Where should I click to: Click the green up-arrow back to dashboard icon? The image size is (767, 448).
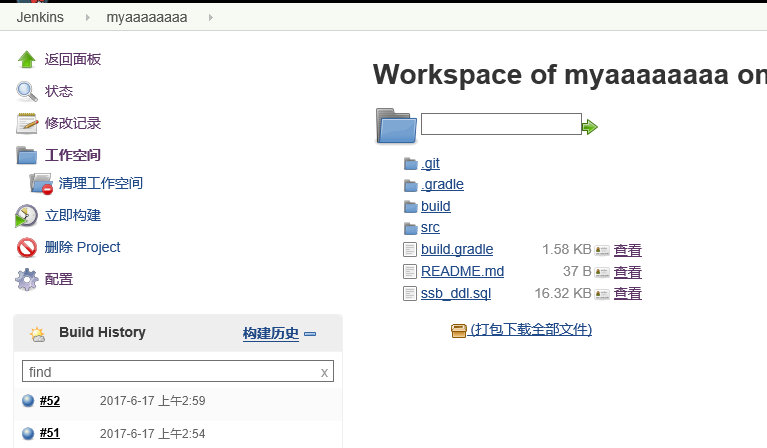[x=27, y=60]
